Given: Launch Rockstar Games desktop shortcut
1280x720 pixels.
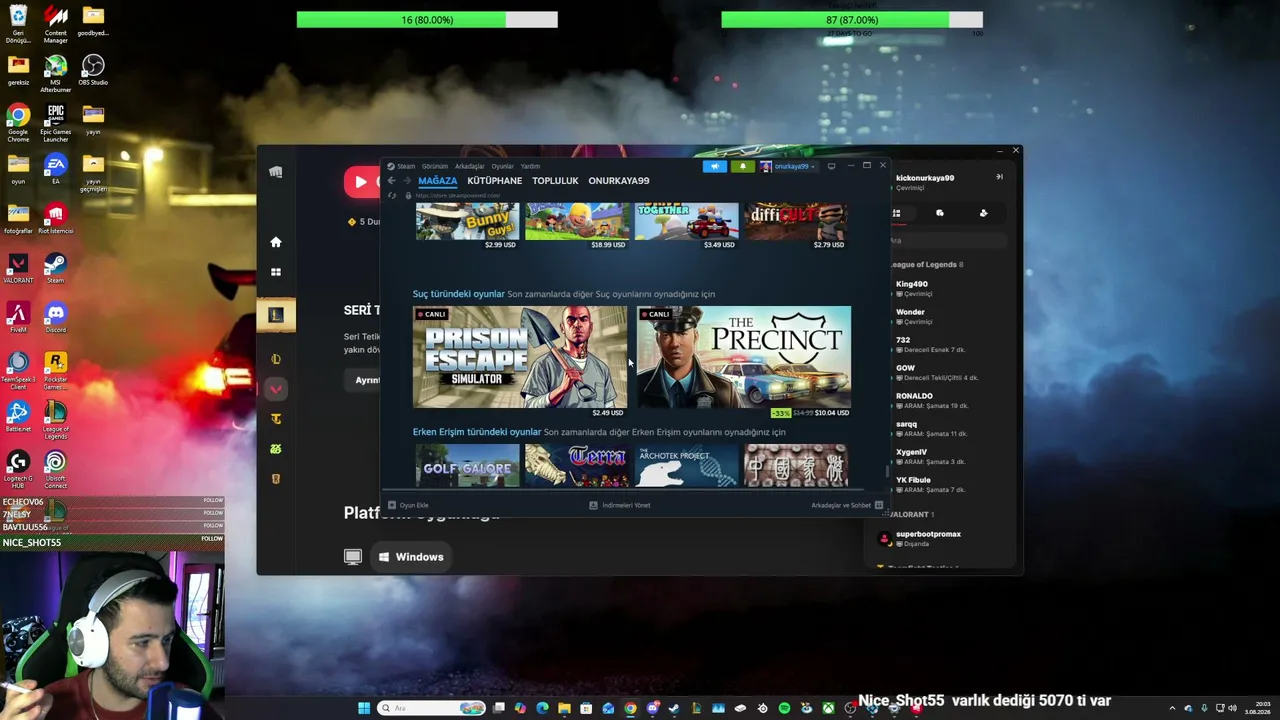Looking at the screenshot, I should tap(56, 370).
